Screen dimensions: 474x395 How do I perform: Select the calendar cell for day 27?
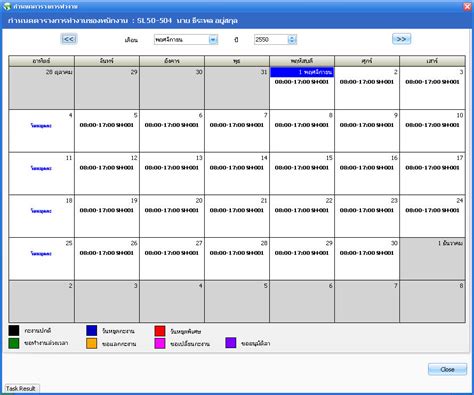click(x=172, y=259)
